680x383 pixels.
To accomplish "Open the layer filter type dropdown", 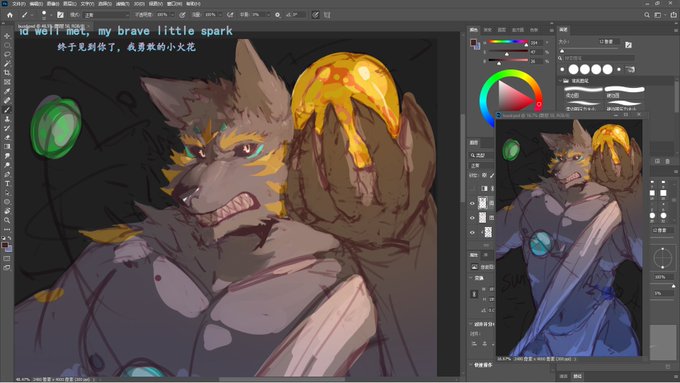I will click(481, 155).
